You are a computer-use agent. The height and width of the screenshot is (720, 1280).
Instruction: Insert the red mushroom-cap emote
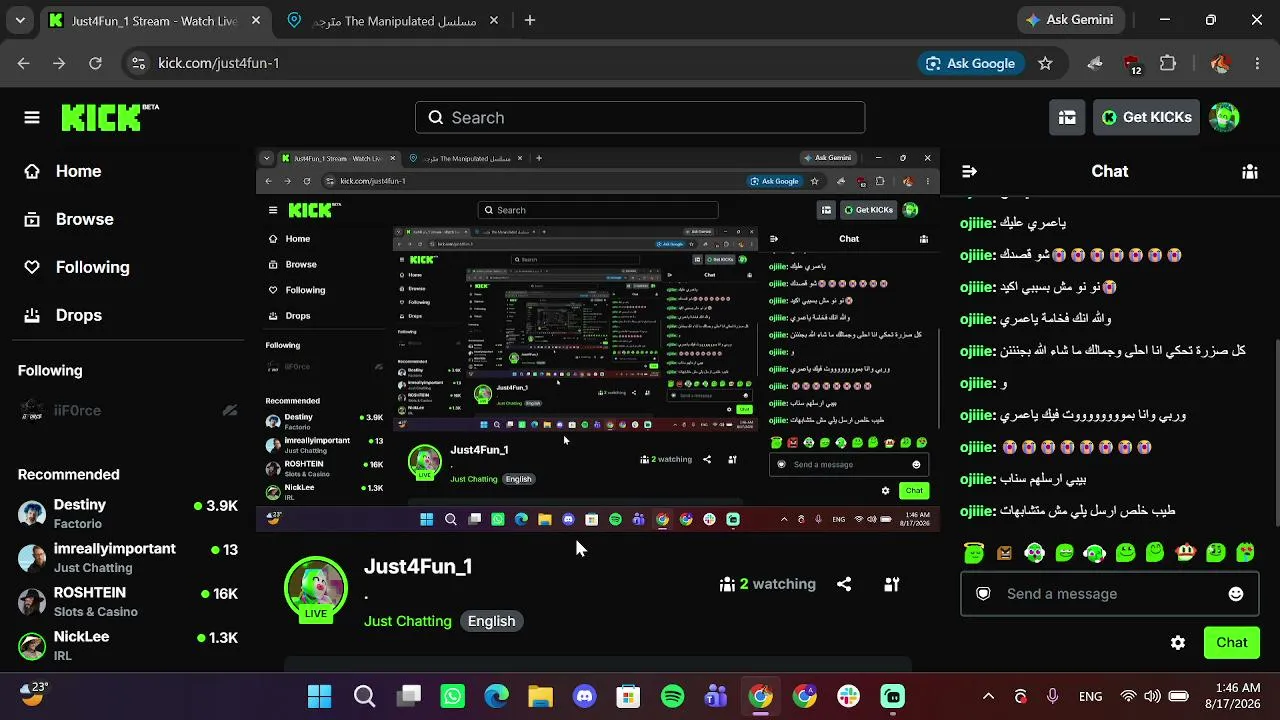pos(1186,552)
